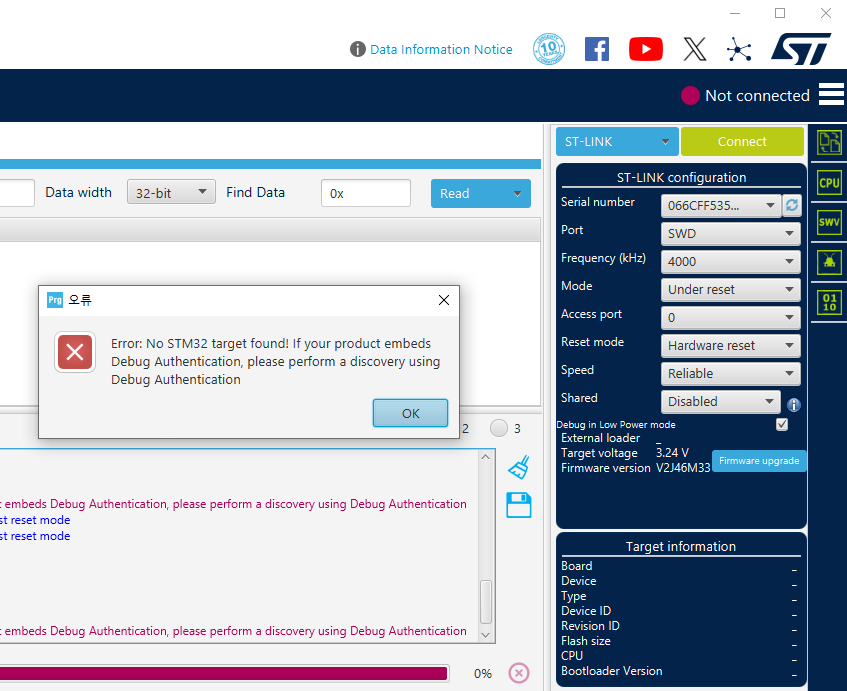Open the ST-LINK interface dropdown
The image size is (847, 691).
click(617, 142)
